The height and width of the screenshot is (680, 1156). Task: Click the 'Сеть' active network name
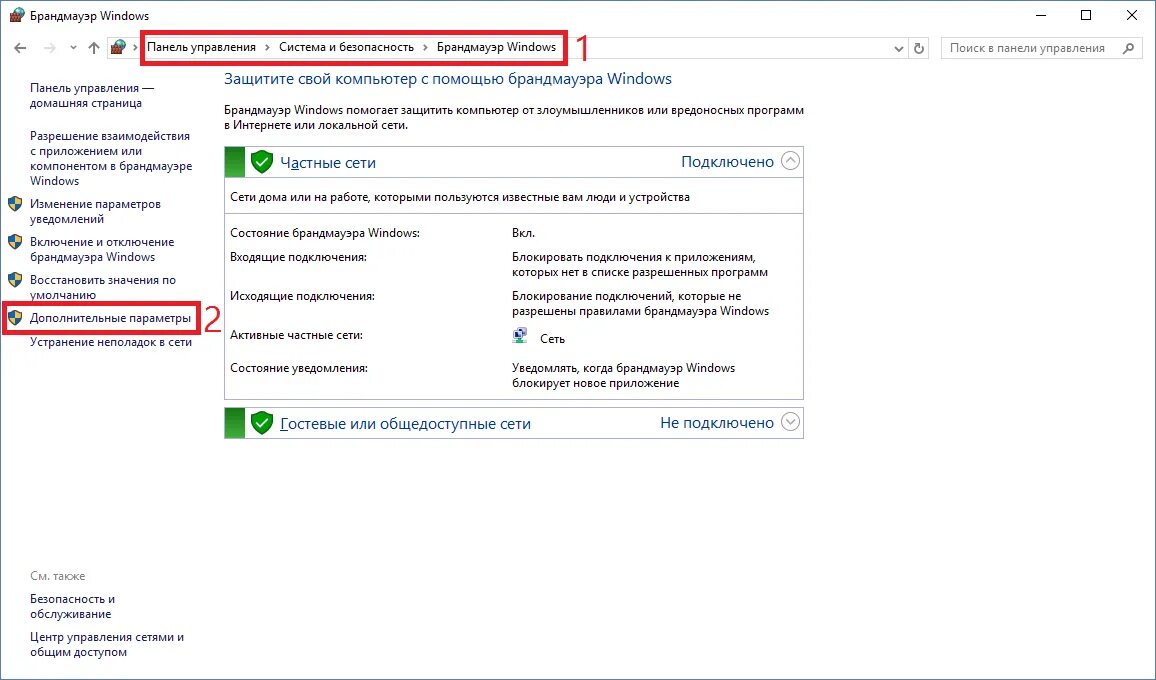tap(552, 339)
